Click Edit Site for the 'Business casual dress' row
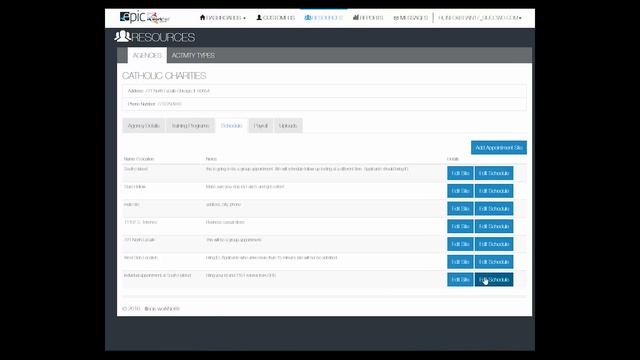Viewport: 640px width, 360px height. tap(460, 226)
